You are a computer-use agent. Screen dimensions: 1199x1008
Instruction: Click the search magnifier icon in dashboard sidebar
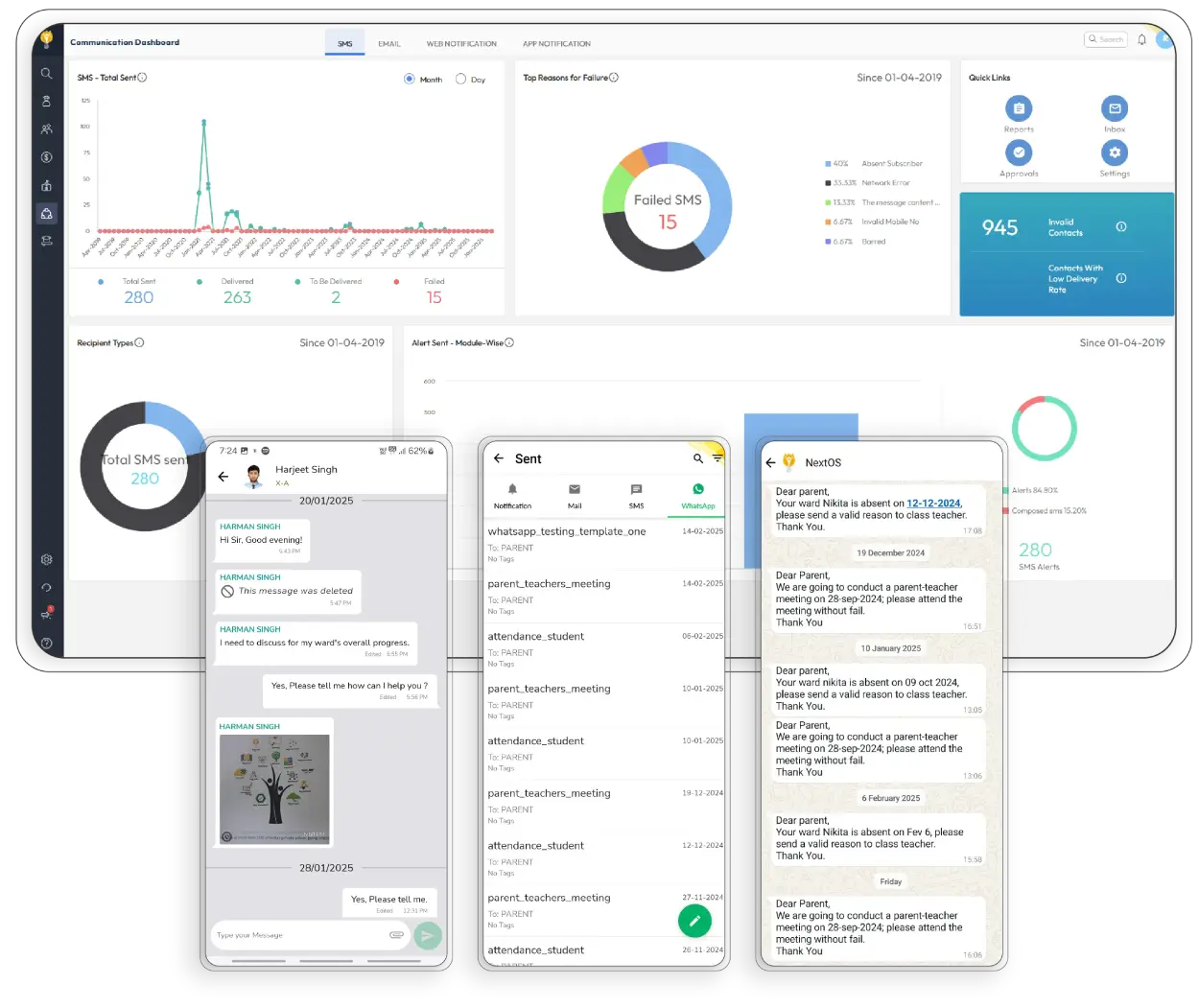click(46, 73)
